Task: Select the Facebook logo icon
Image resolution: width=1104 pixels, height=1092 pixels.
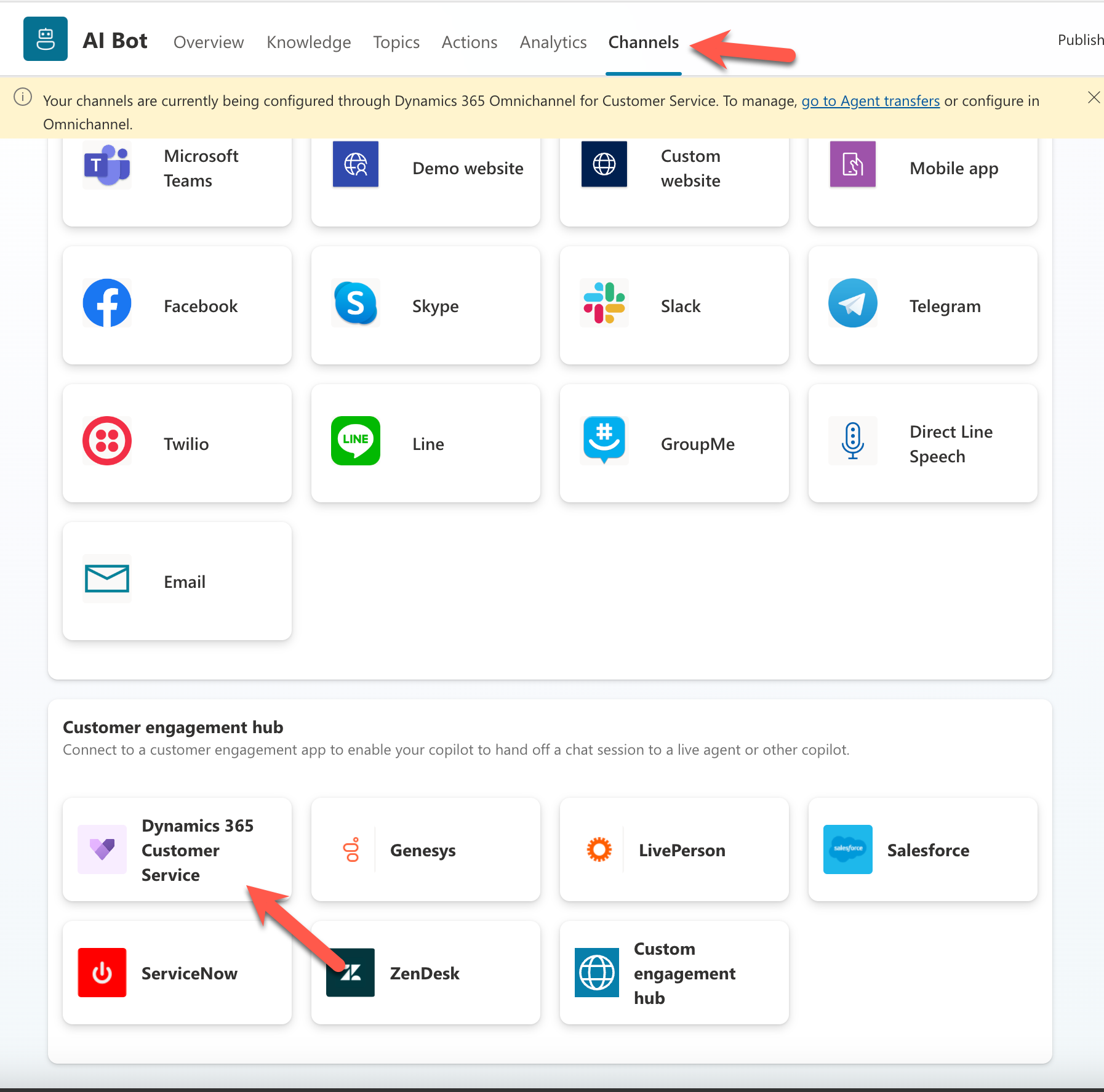Action: tap(107, 303)
